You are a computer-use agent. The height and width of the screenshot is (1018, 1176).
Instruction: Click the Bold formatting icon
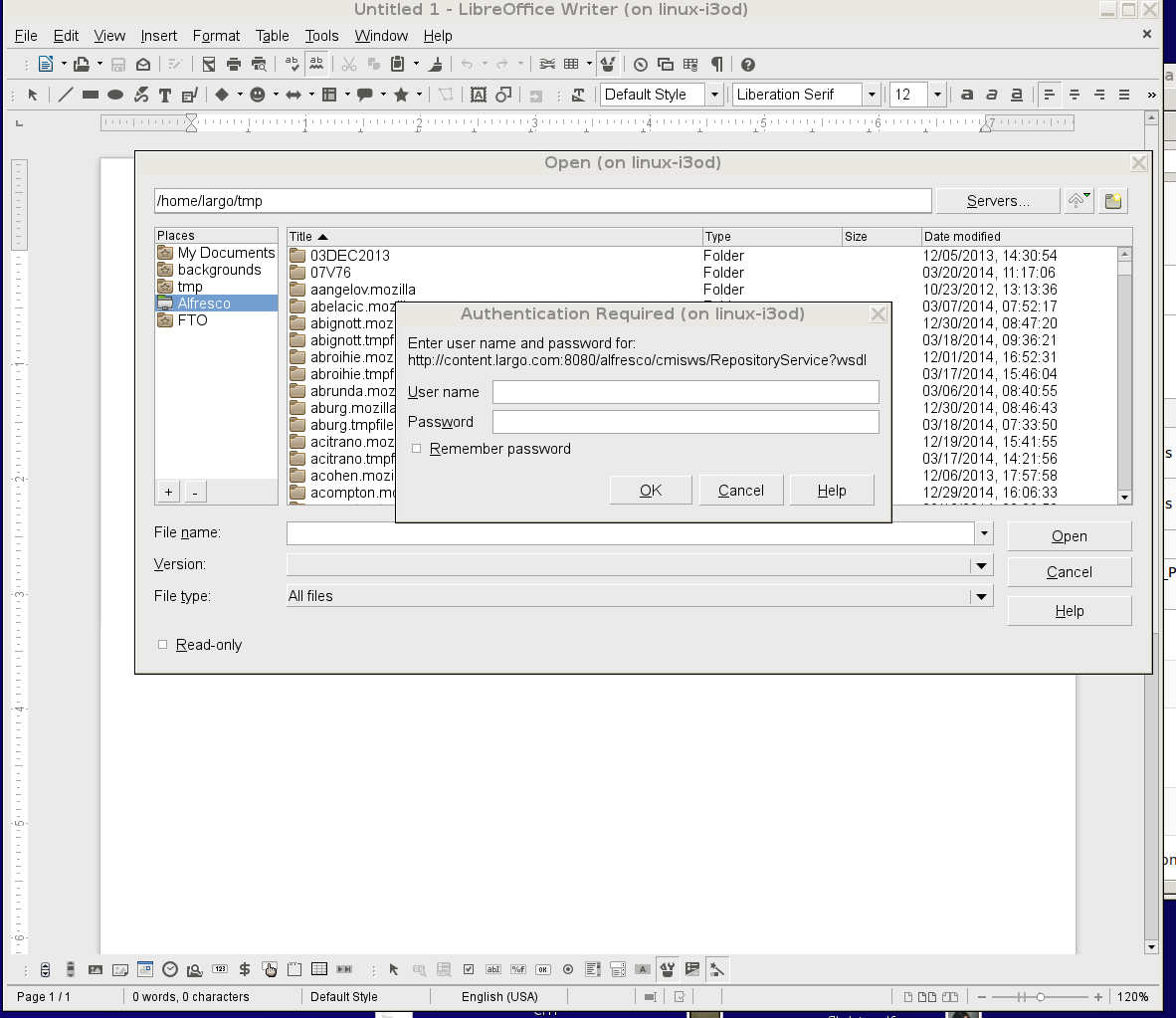pos(967,95)
